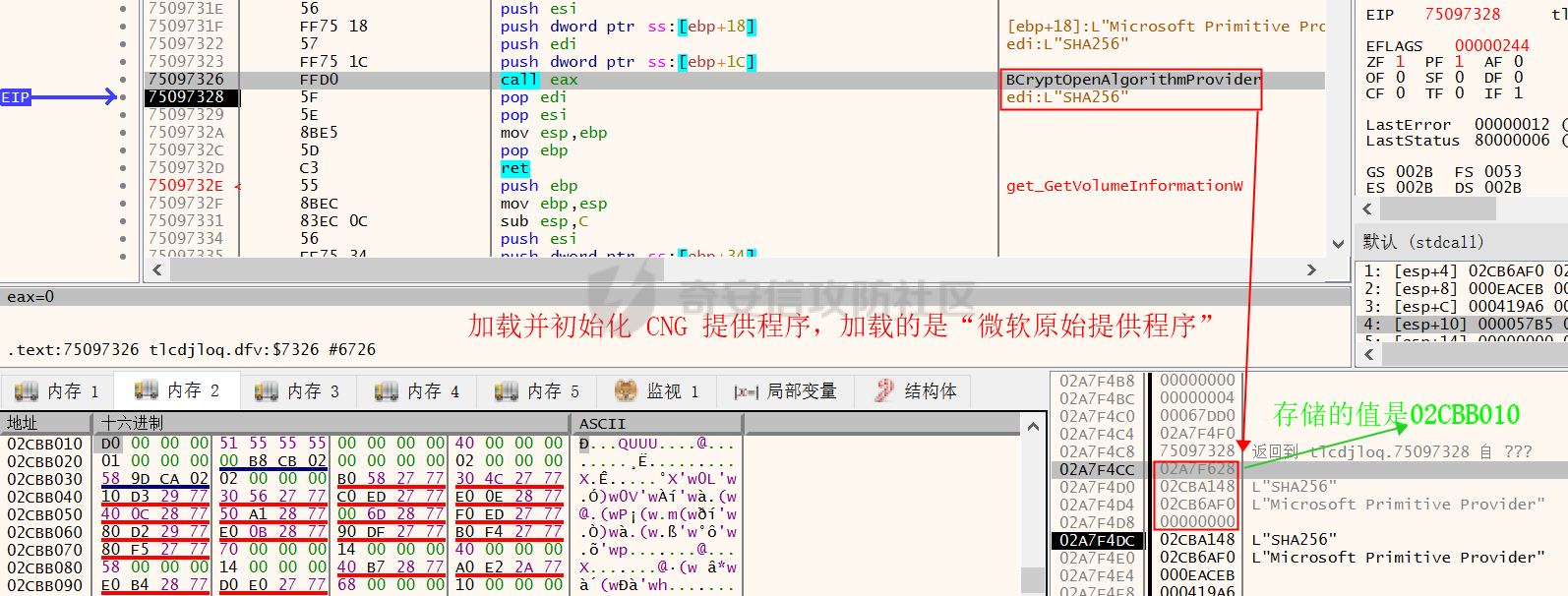Toggle breakpoint dot beside address 75097326
Viewport: 1568px width, 596px height.
[123, 80]
